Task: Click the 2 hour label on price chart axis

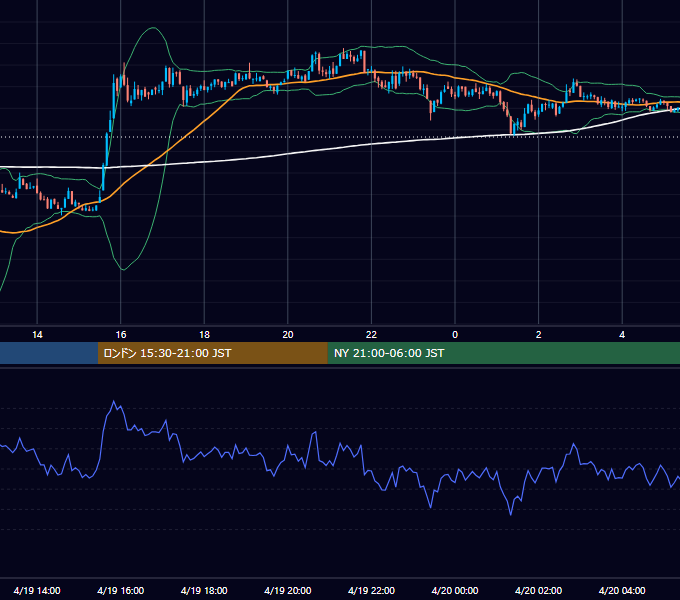Action: pos(539,335)
